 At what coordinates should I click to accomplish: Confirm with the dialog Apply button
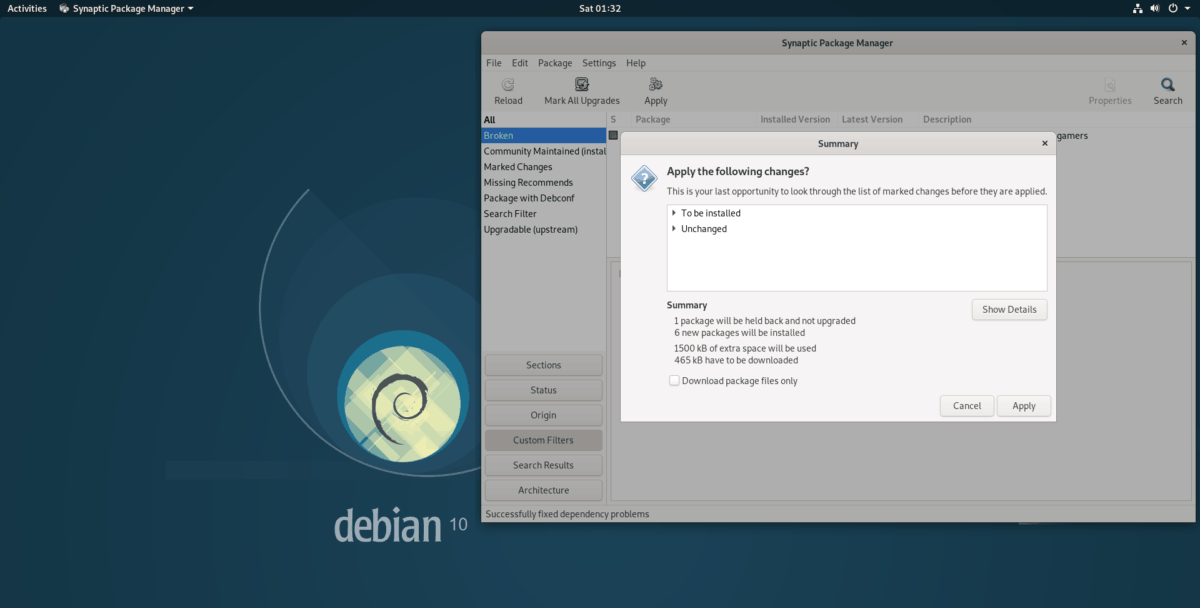tap(1024, 406)
